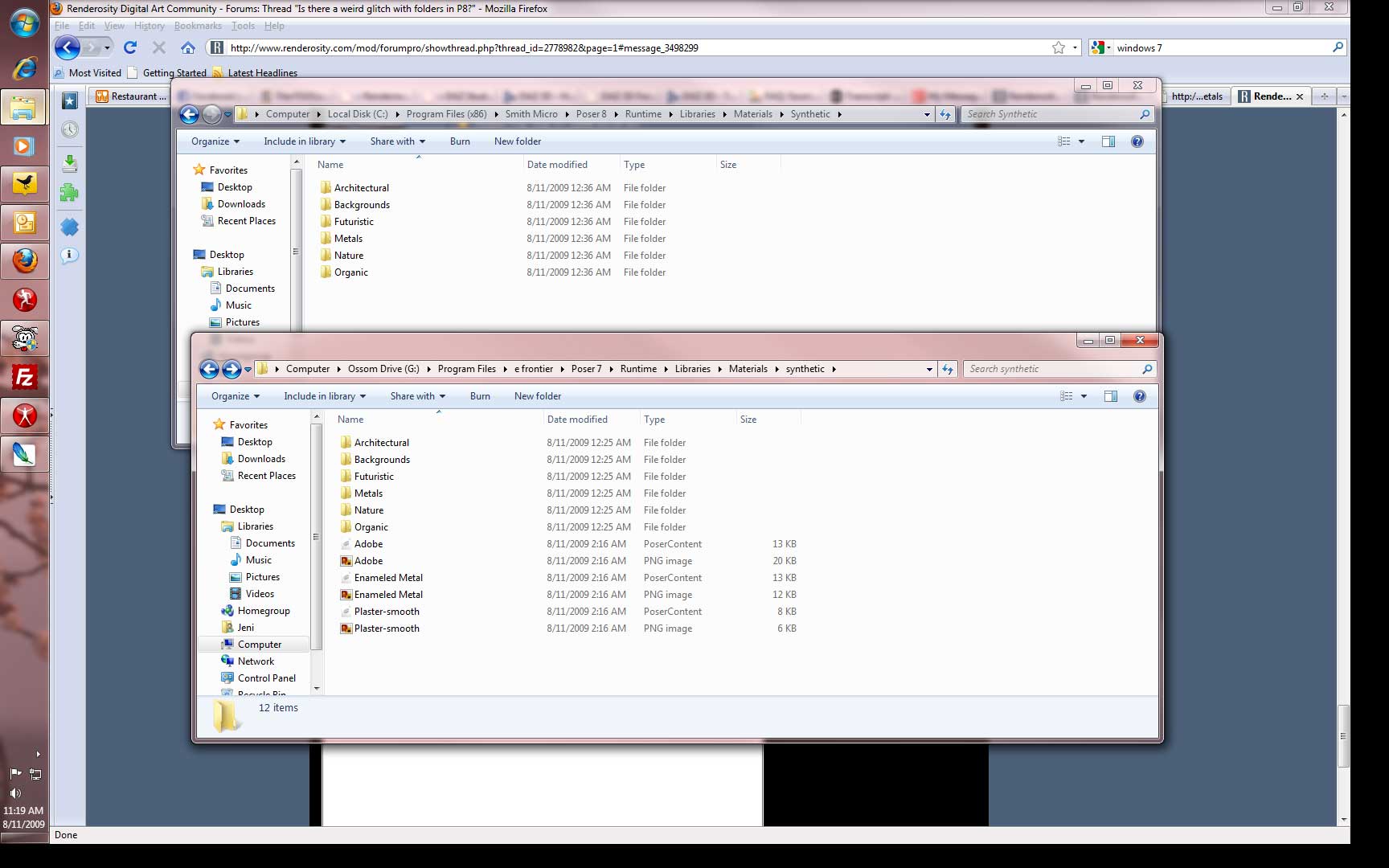Select the Enameled Metal PoserContent file
1389x868 pixels.
click(388, 578)
